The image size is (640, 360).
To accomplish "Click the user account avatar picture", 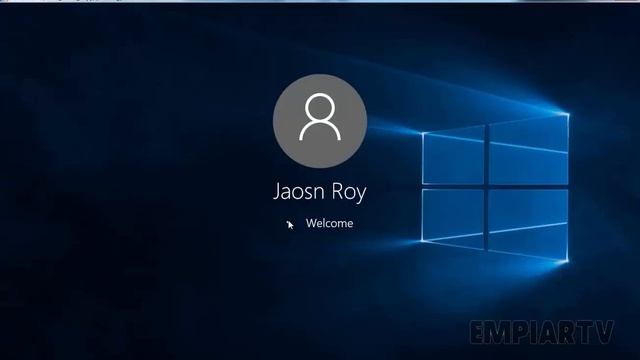I will tap(320, 121).
